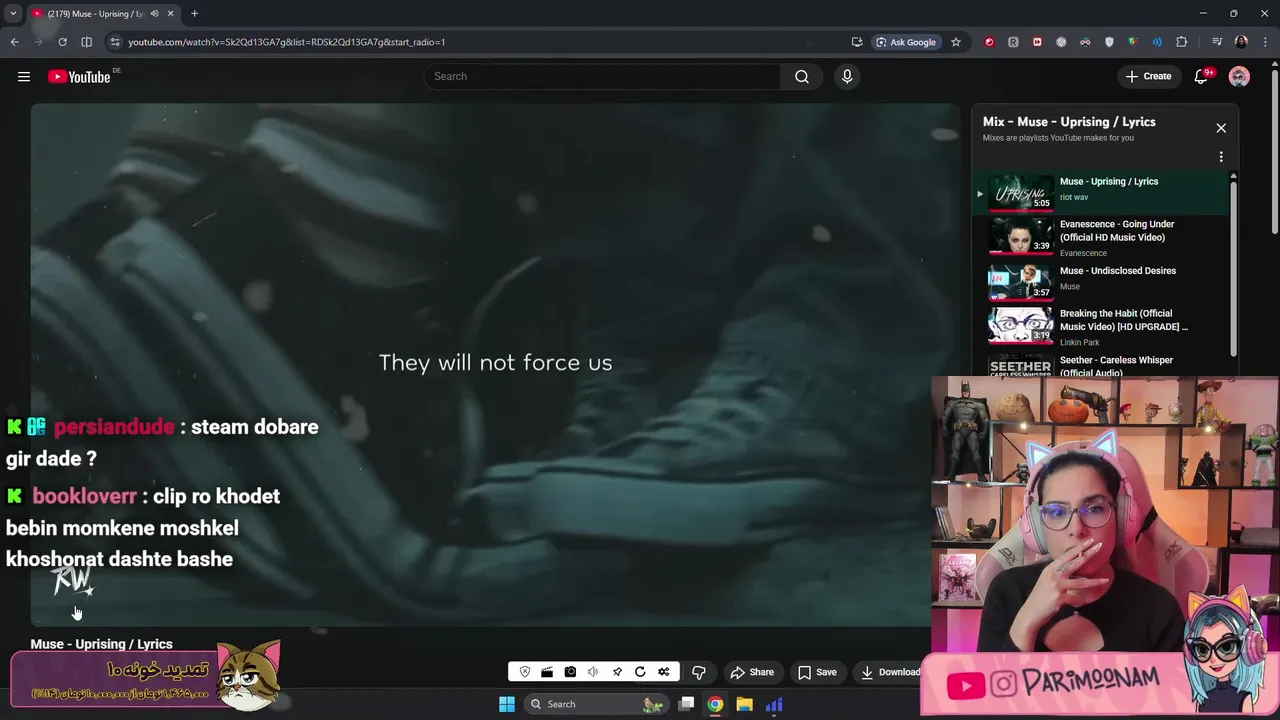Screen dimensions: 1280x720
Task: Click the shield icon in video toolbar
Action: click(x=525, y=672)
